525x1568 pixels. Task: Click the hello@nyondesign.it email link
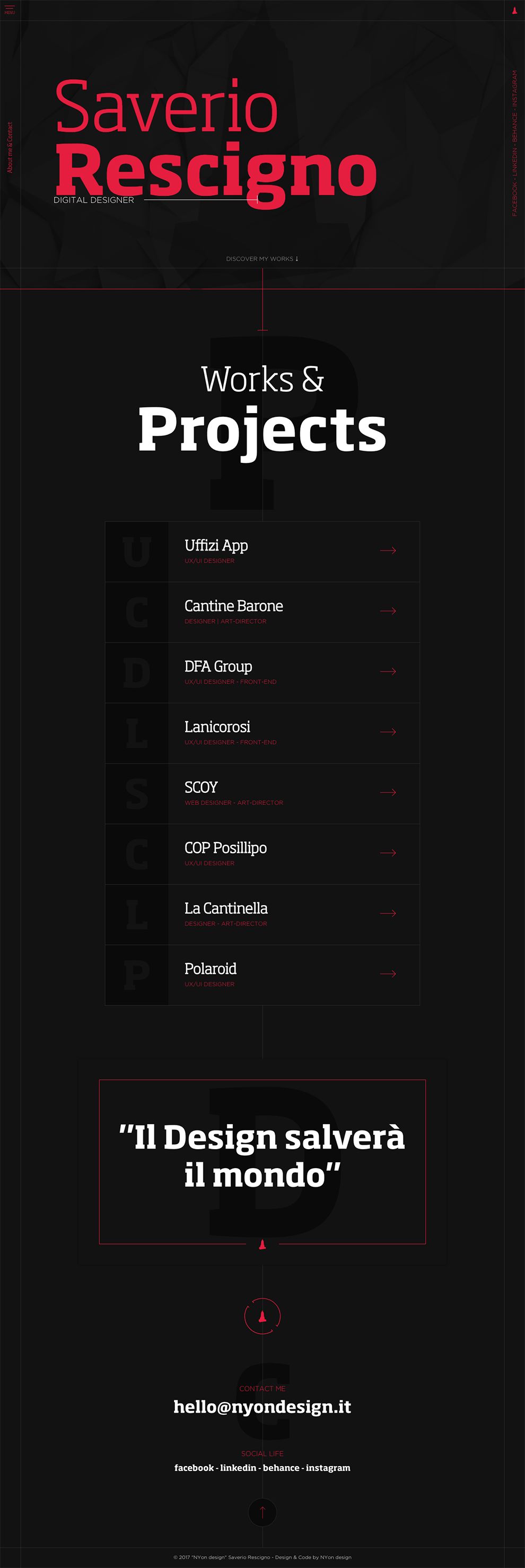click(262, 1407)
